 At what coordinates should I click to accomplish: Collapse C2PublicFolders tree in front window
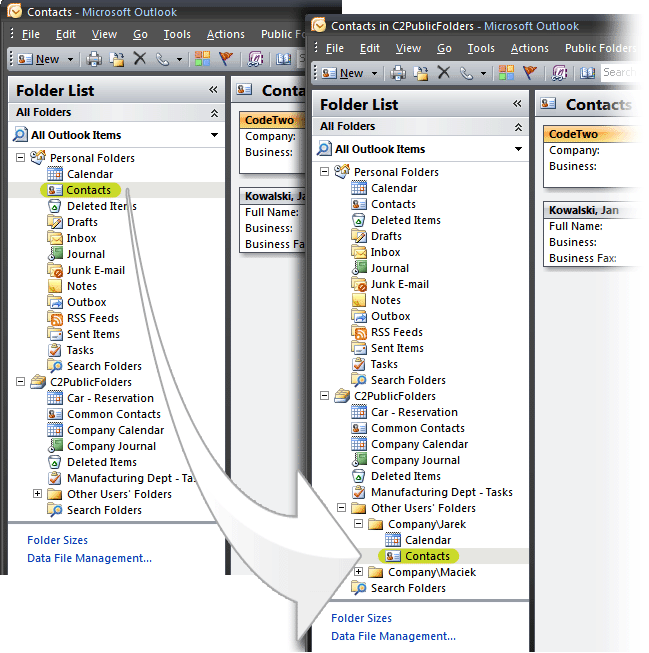pos(324,396)
